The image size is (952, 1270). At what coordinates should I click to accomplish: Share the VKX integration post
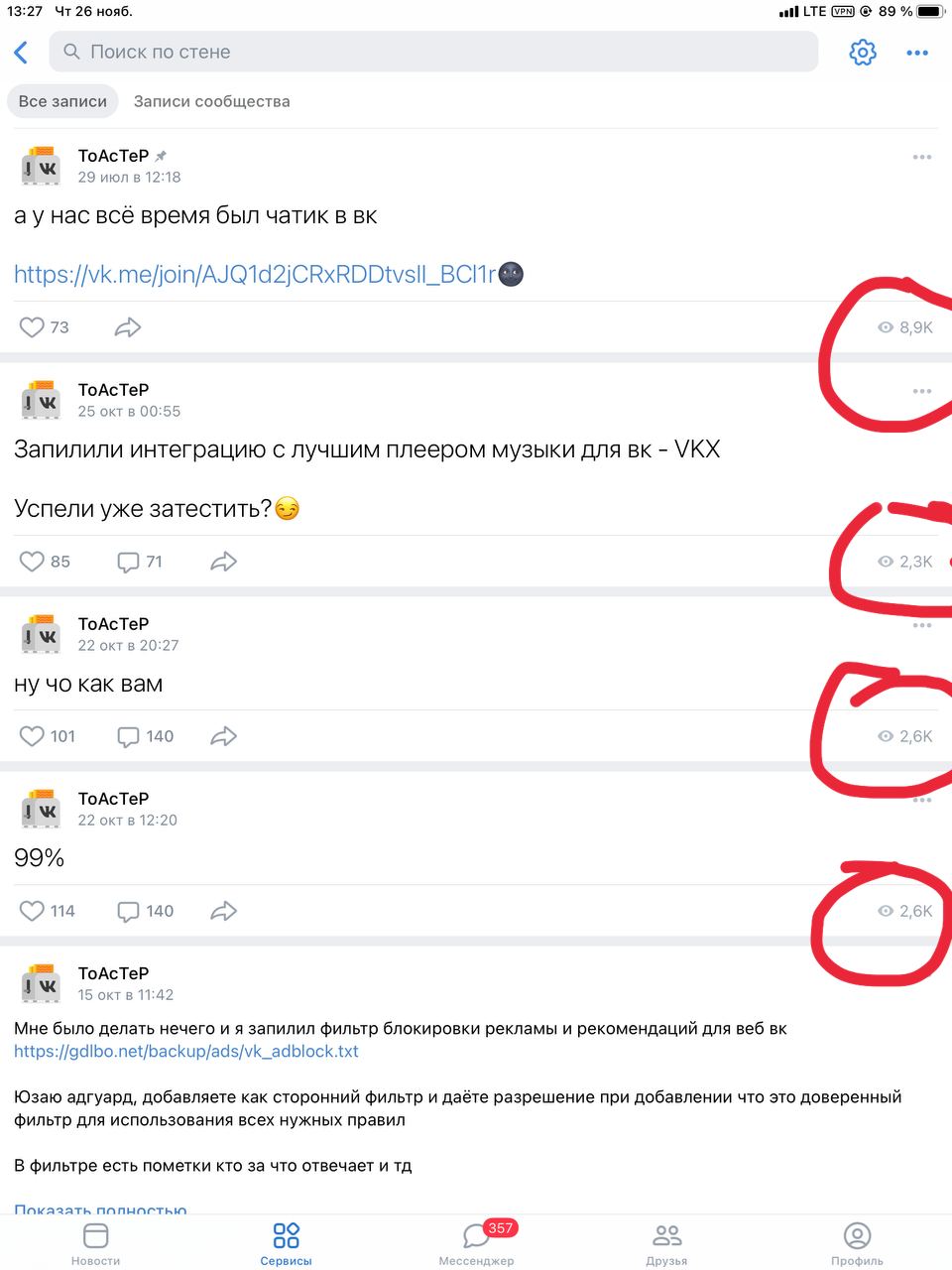224,562
